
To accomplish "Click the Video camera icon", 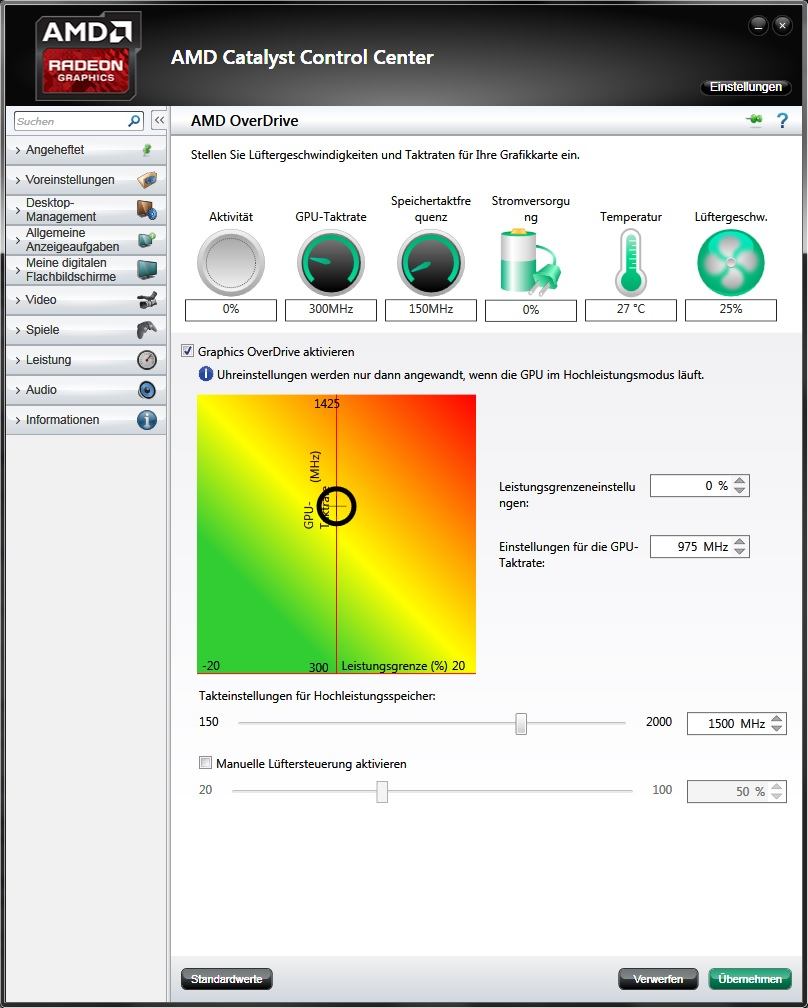I will [147, 300].
